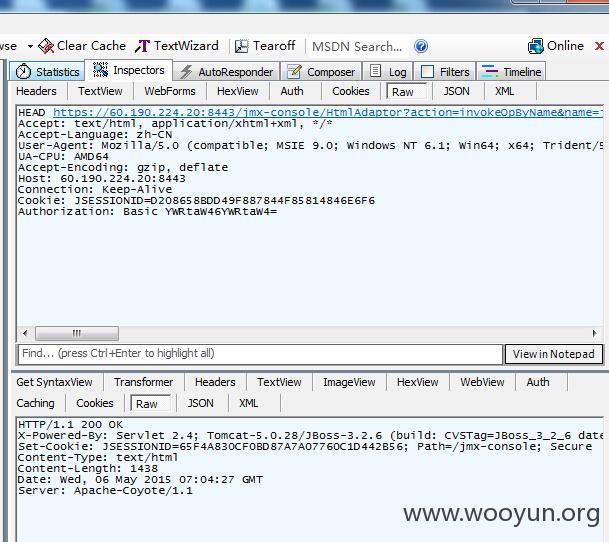Click the View in Notepad button

(x=553, y=354)
